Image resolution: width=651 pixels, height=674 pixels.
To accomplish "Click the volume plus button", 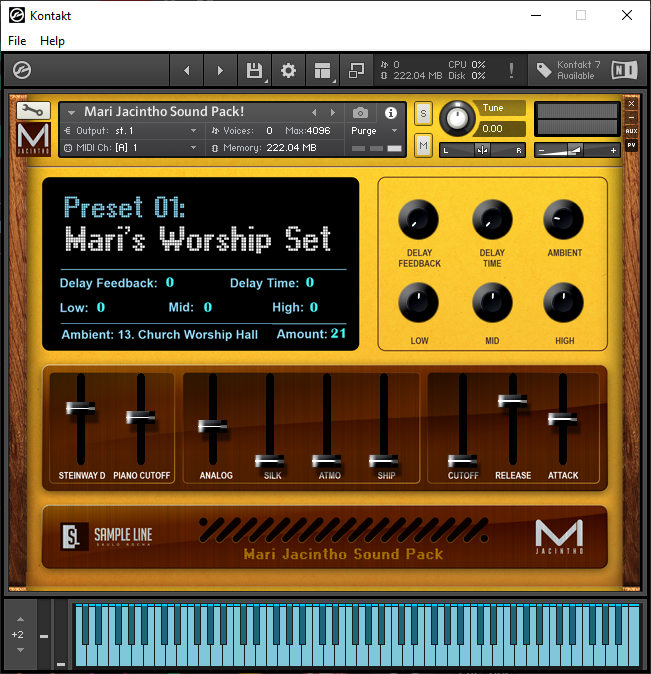I will click(614, 150).
